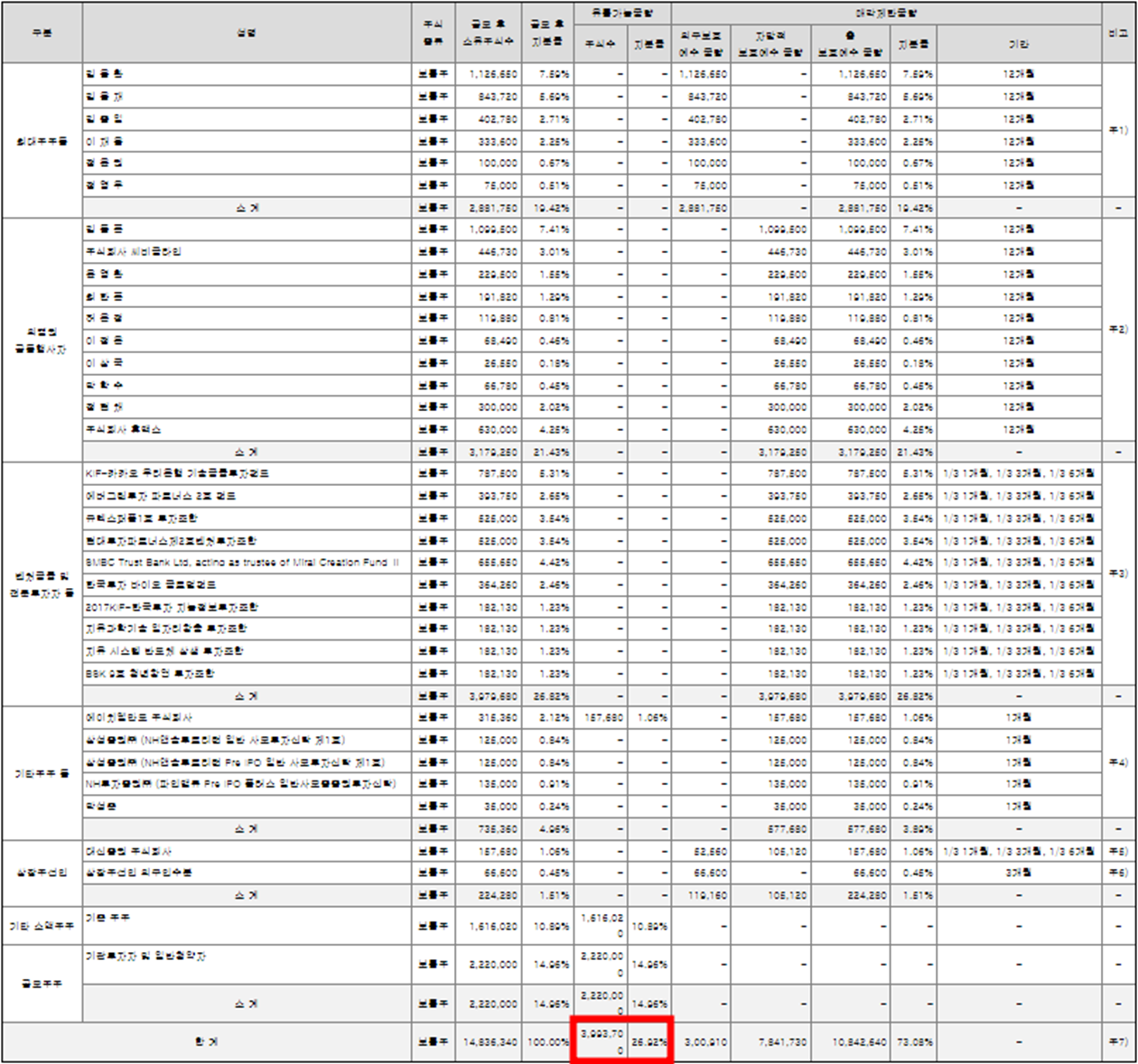The height and width of the screenshot is (1064, 1138).
Task: Click the 315,360 shares cell
Action: coord(489,718)
